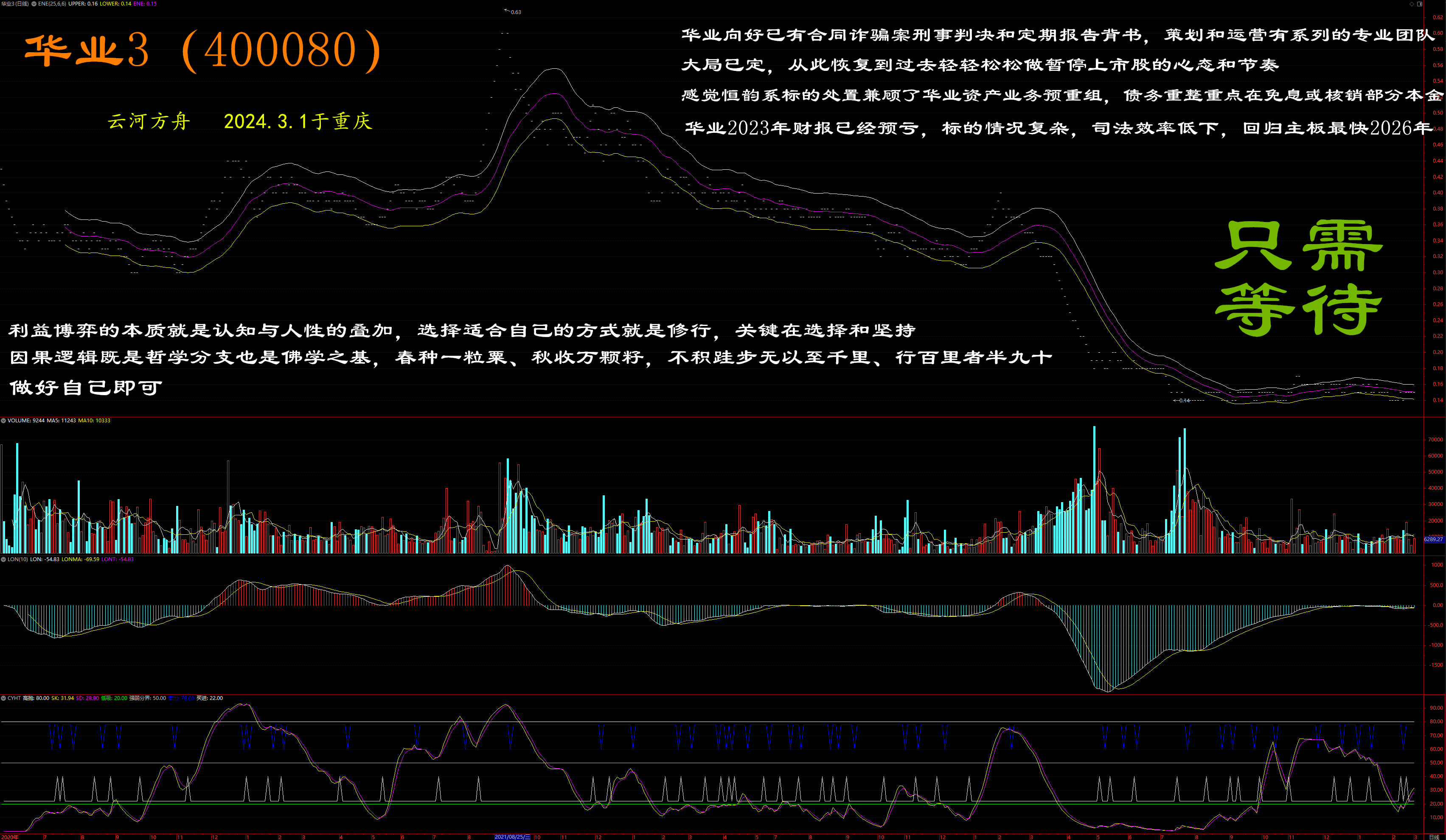Click the LON: -54.83 readout
1446x840 pixels.
[x=45, y=559]
